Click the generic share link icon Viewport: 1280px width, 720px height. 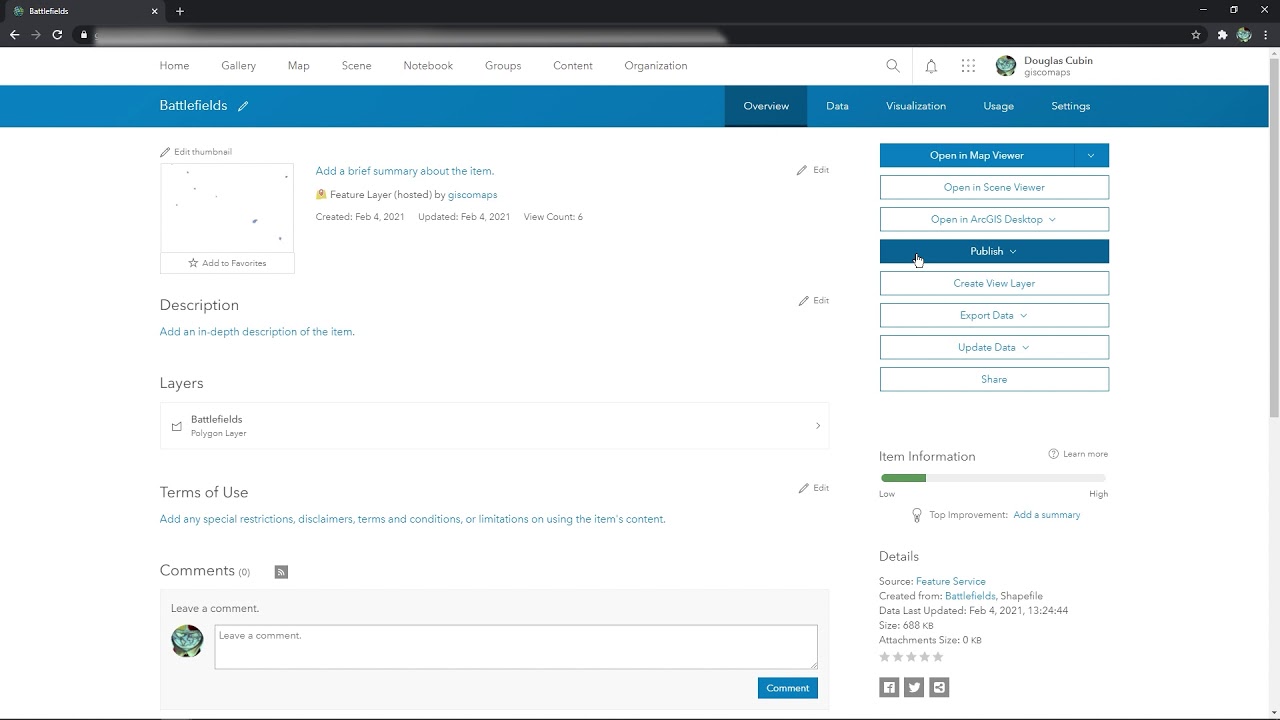click(939, 687)
